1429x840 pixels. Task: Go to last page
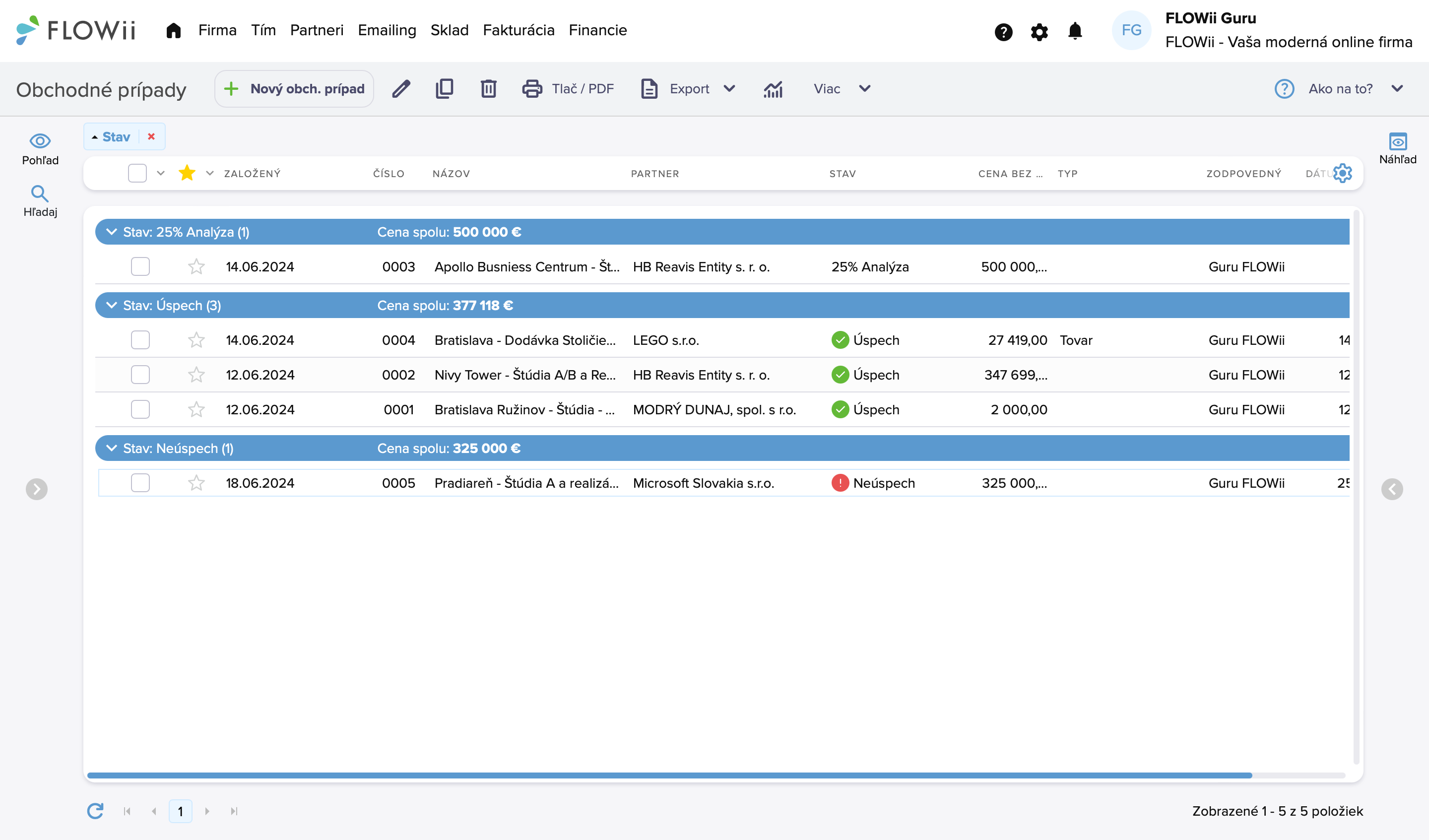coord(234,811)
